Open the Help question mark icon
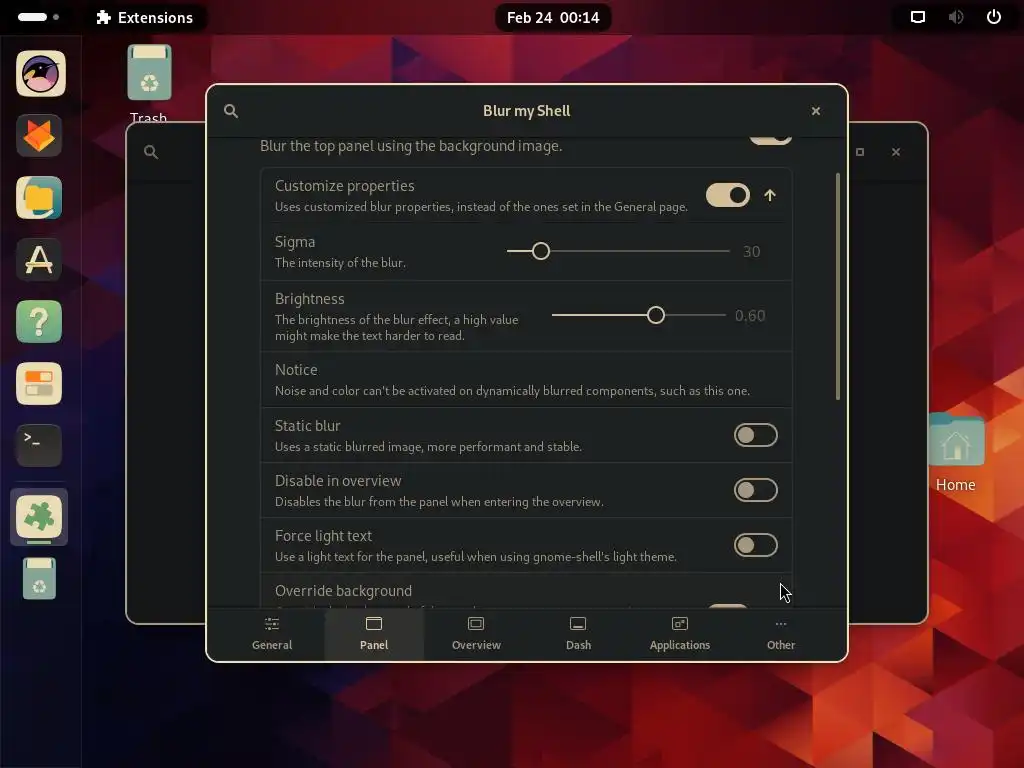The image size is (1024, 768). 39,322
